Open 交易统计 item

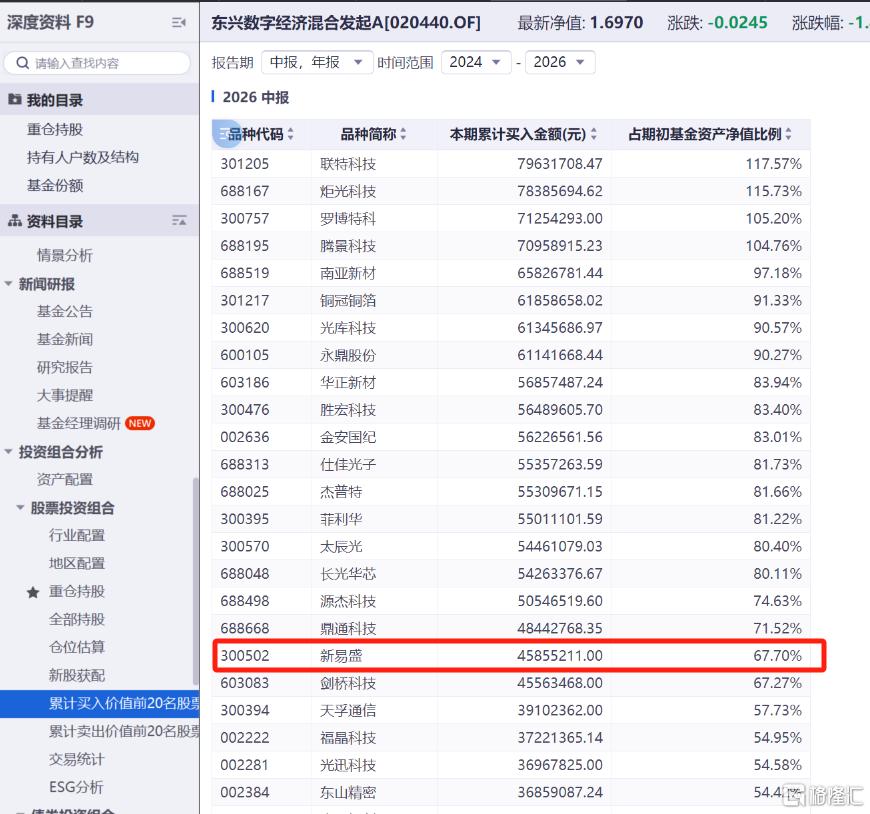tap(77, 759)
